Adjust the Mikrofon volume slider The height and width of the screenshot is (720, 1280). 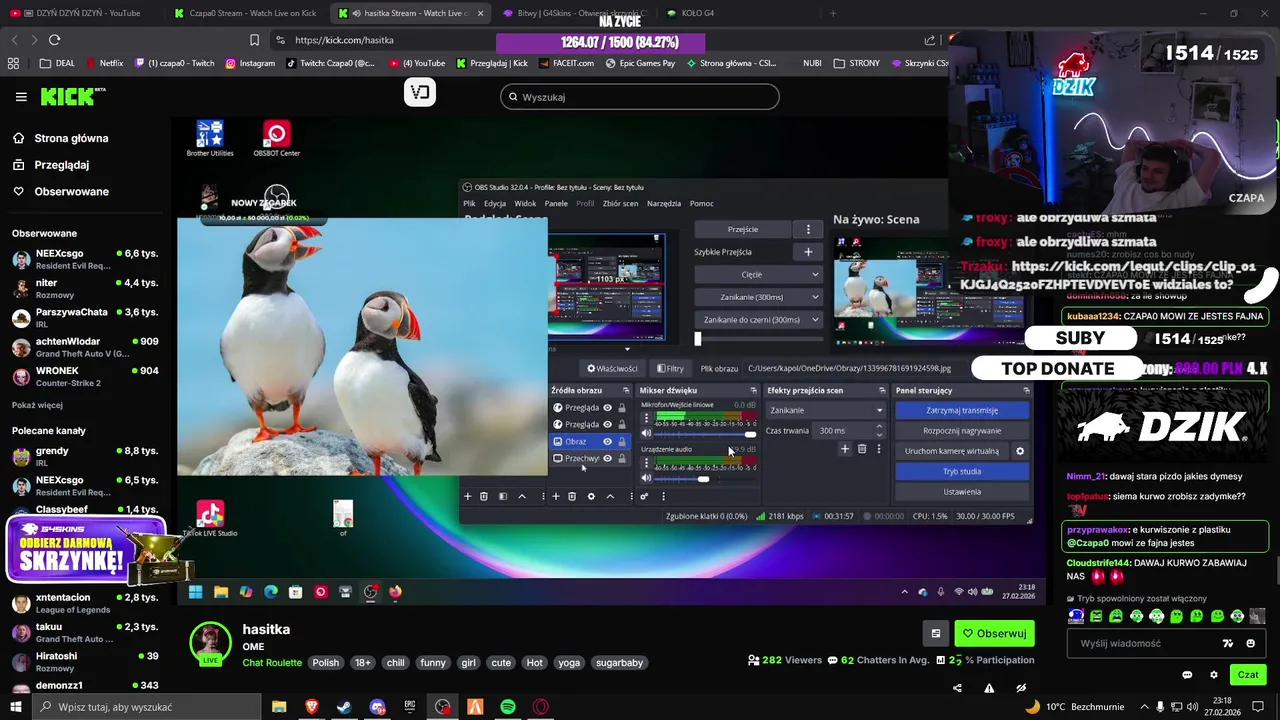[x=706, y=434]
